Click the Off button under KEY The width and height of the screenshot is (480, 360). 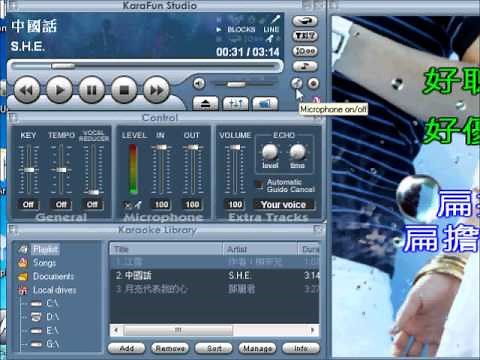(28, 204)
